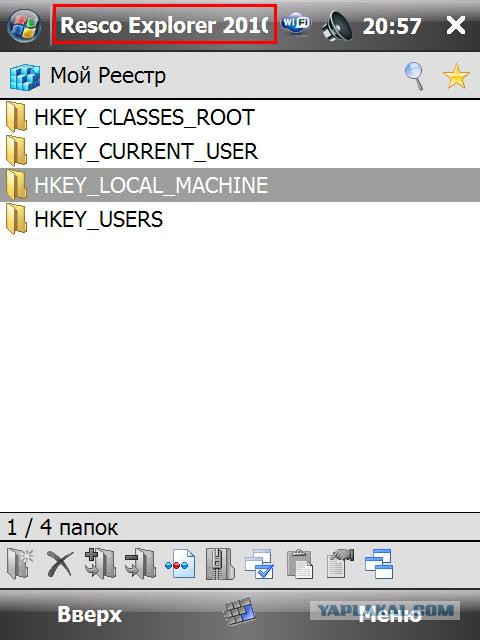
Task: Tap the center grid keyboard icon
Action: click(x=239, y=612)
